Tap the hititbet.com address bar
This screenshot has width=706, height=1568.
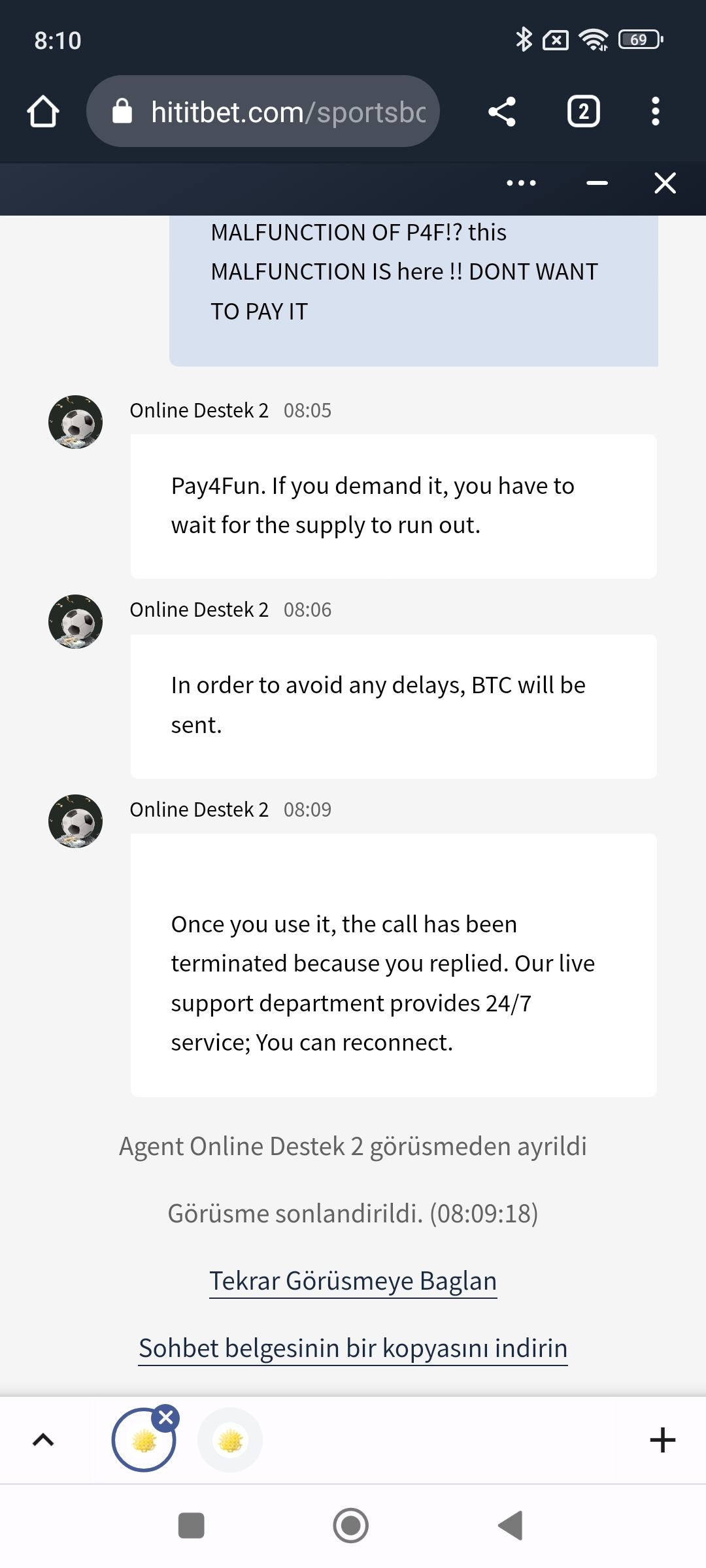tap(288, 112)
